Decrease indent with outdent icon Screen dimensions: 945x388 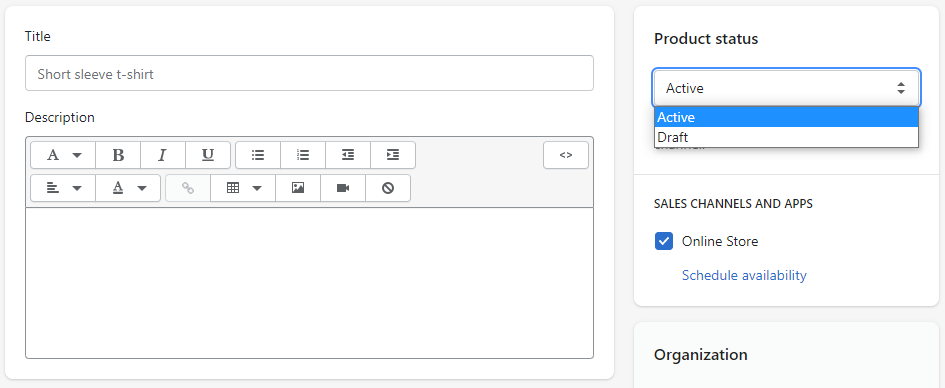click(x=348, y=155)
